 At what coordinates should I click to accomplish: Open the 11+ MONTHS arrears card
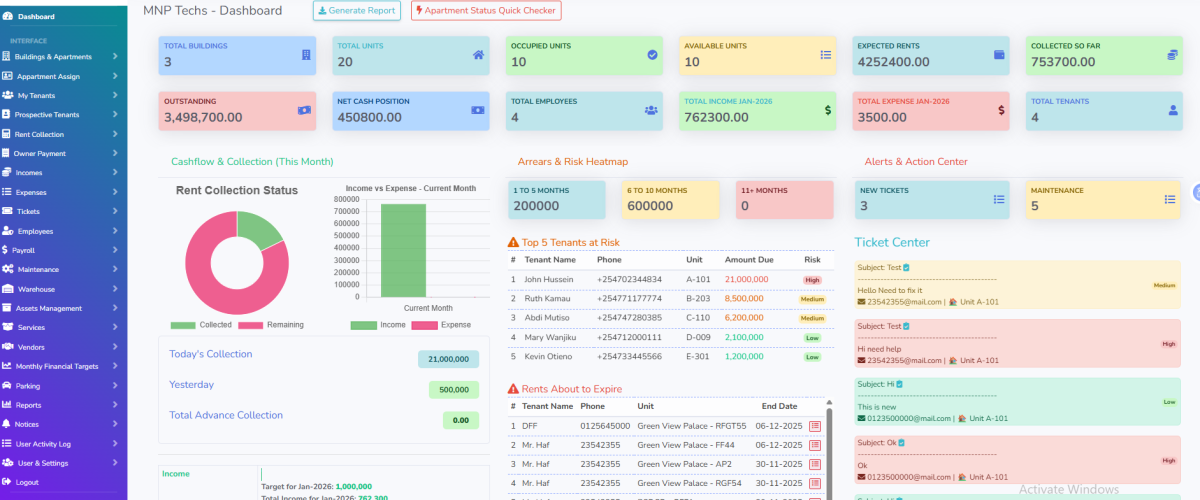[784, 200]
